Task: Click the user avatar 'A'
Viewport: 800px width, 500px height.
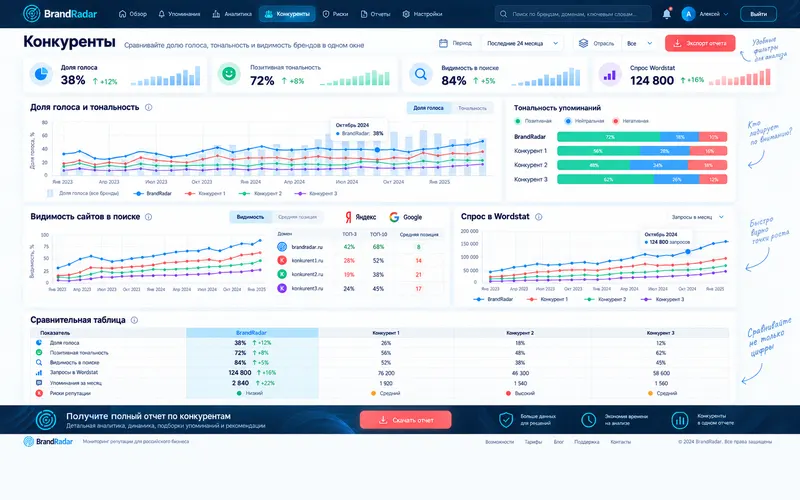Action: tap(688, 14)
